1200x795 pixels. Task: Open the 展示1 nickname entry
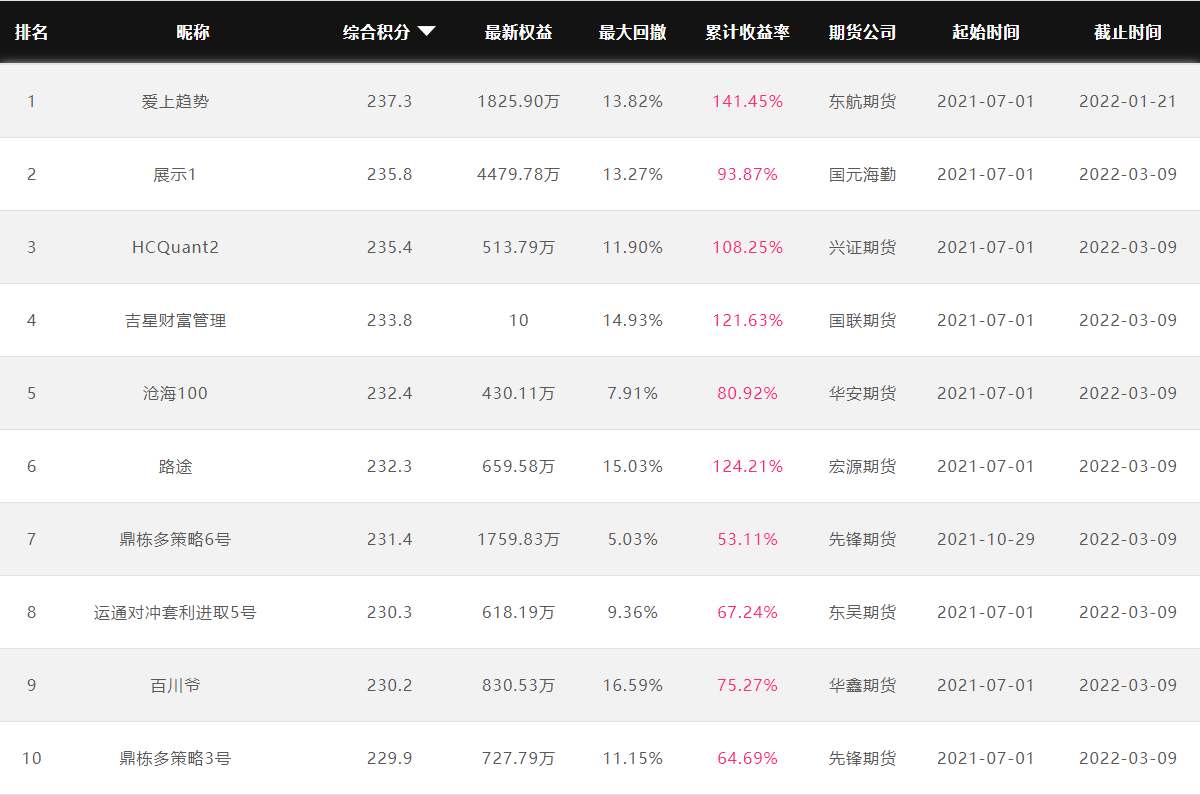point(175,174)
